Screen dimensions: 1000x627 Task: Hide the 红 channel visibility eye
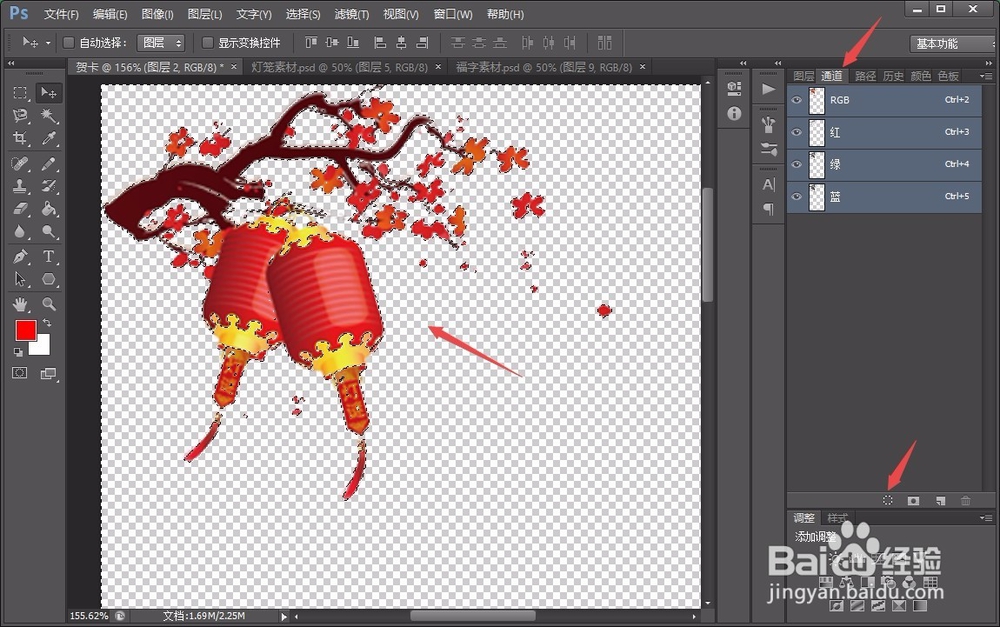[x=797, y=132]
